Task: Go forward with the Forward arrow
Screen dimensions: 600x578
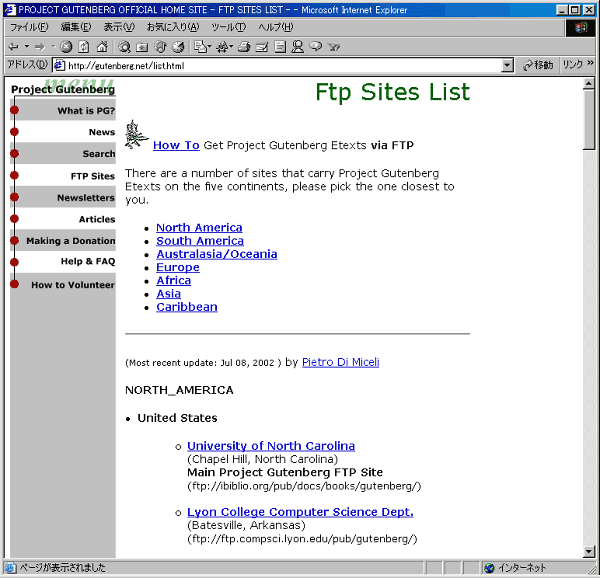Action: pyautogui.click(x=39, y=47)
